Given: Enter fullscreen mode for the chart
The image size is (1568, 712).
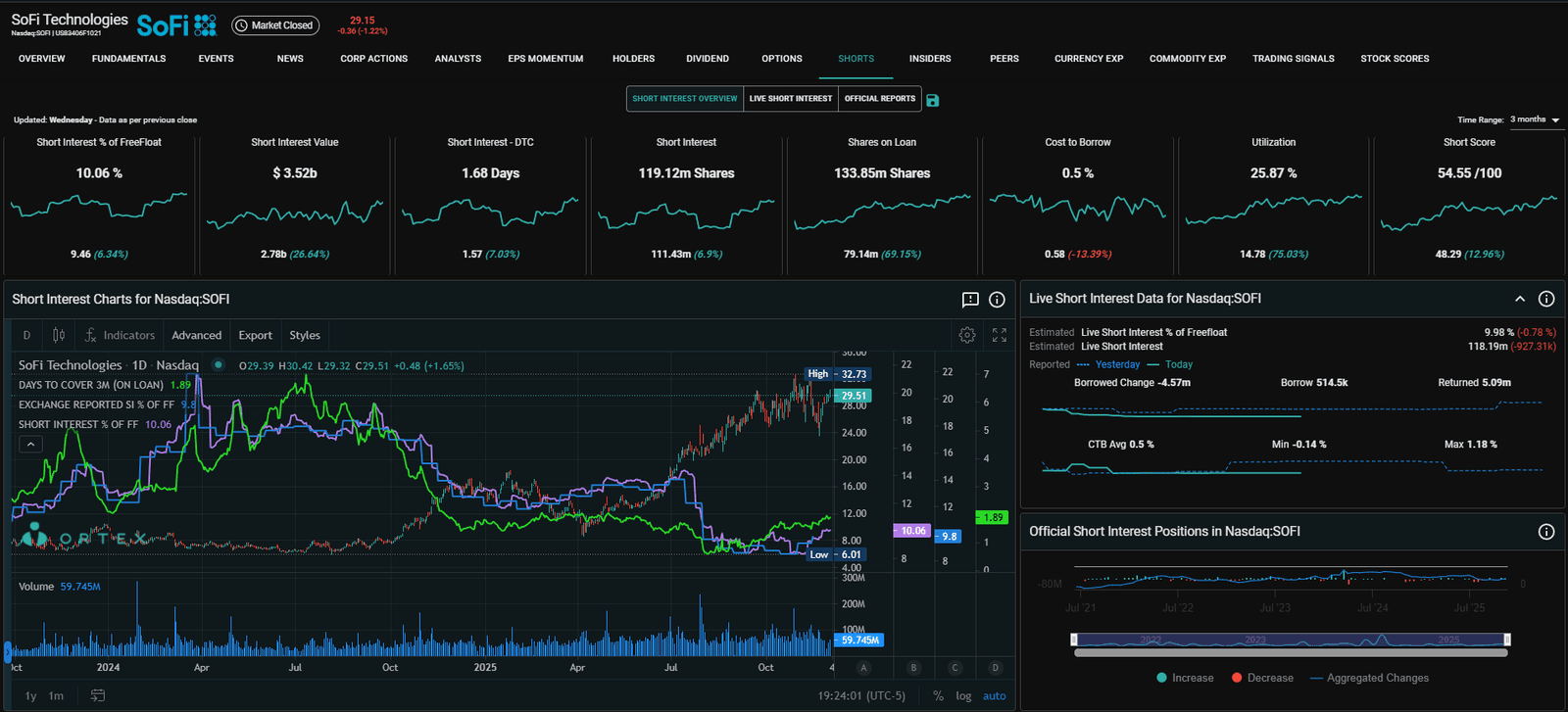Looking at the screenshot, I should point(999,335).
